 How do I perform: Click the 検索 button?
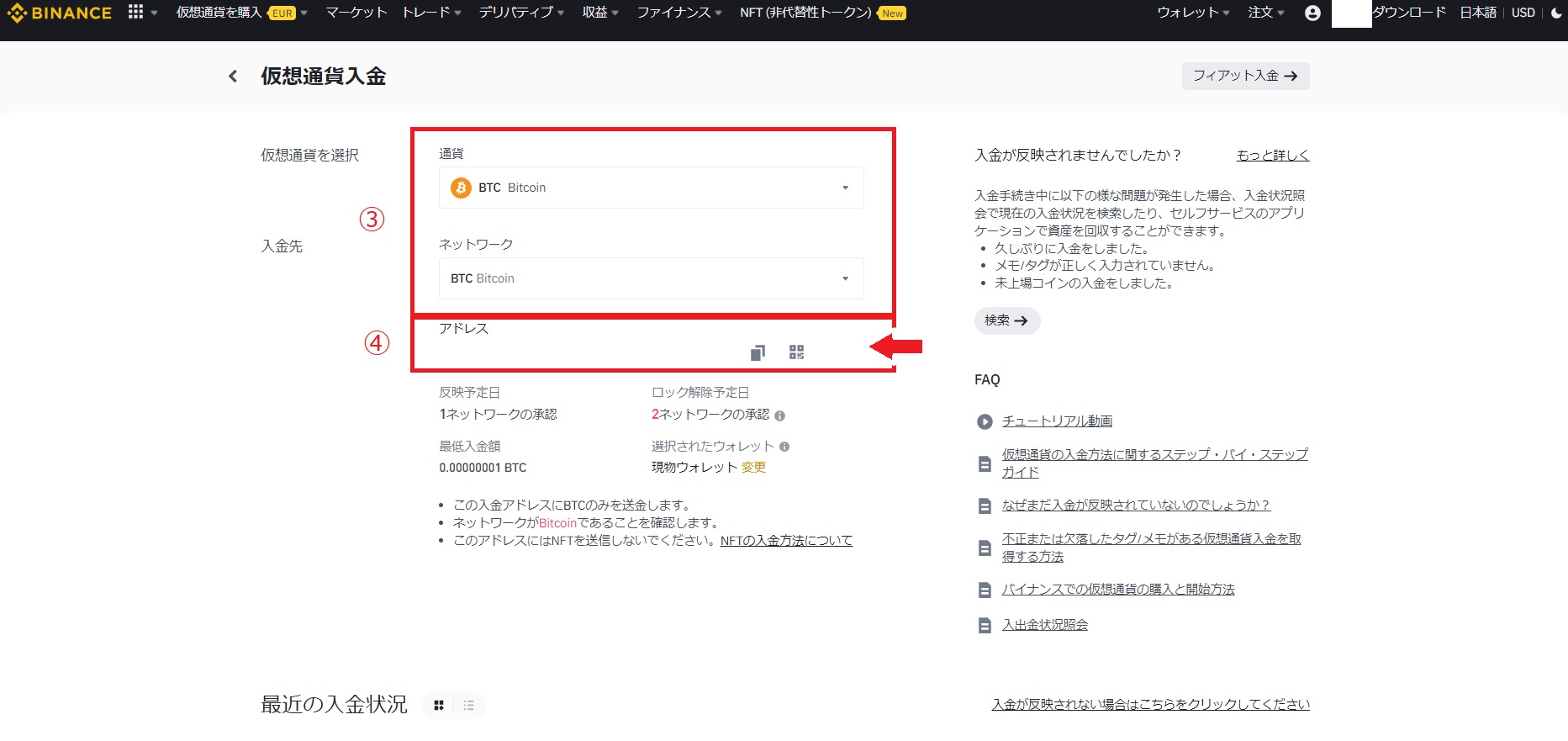click(x=1007, y=320)
